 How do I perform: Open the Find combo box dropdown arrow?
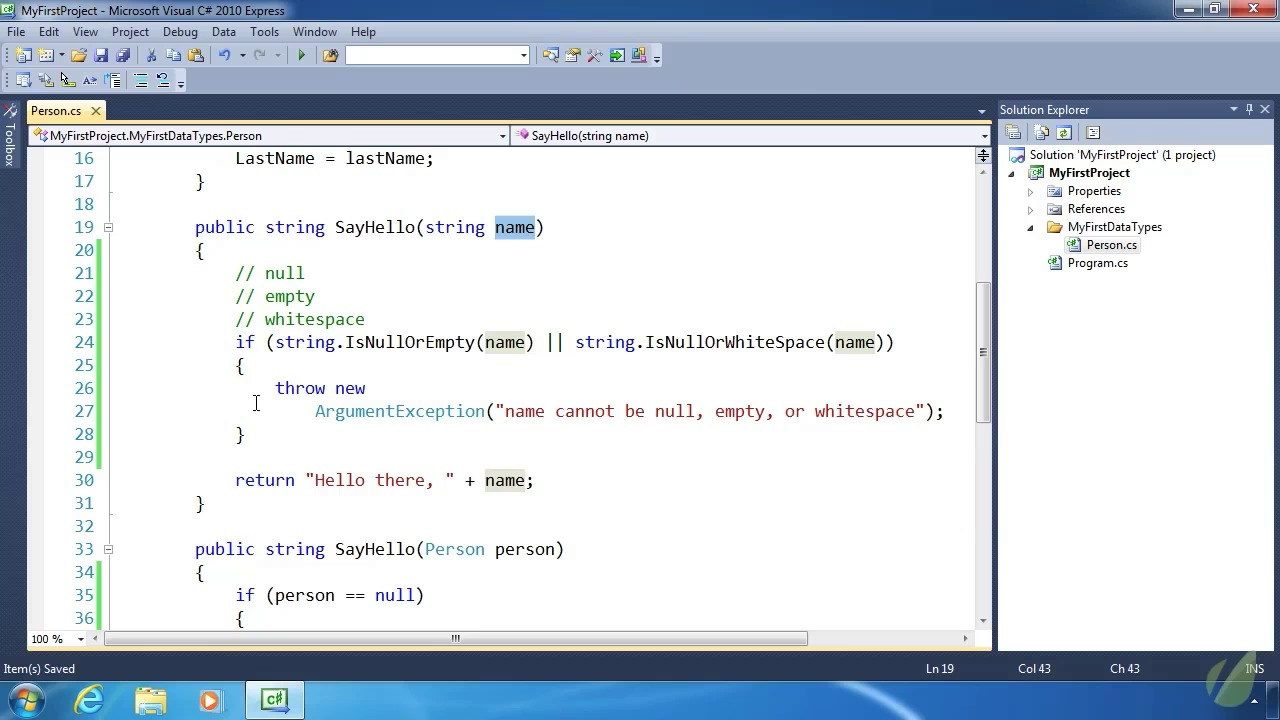click(523, 56)
